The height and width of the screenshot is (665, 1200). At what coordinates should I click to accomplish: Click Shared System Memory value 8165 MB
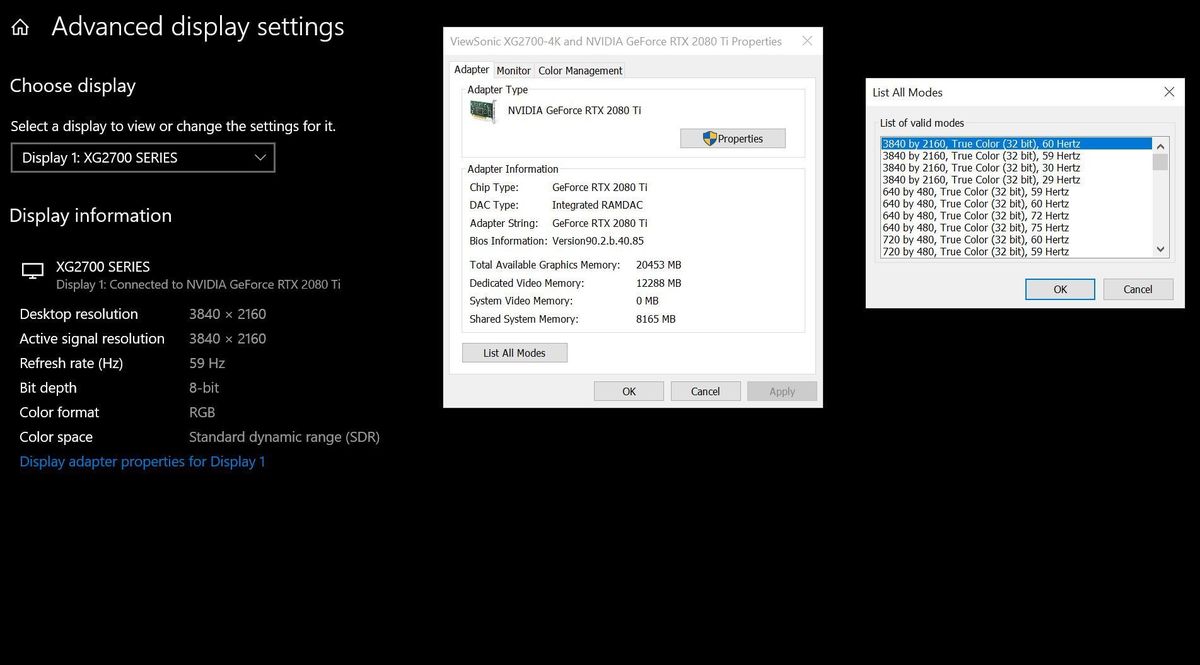(x=656, y=319)
